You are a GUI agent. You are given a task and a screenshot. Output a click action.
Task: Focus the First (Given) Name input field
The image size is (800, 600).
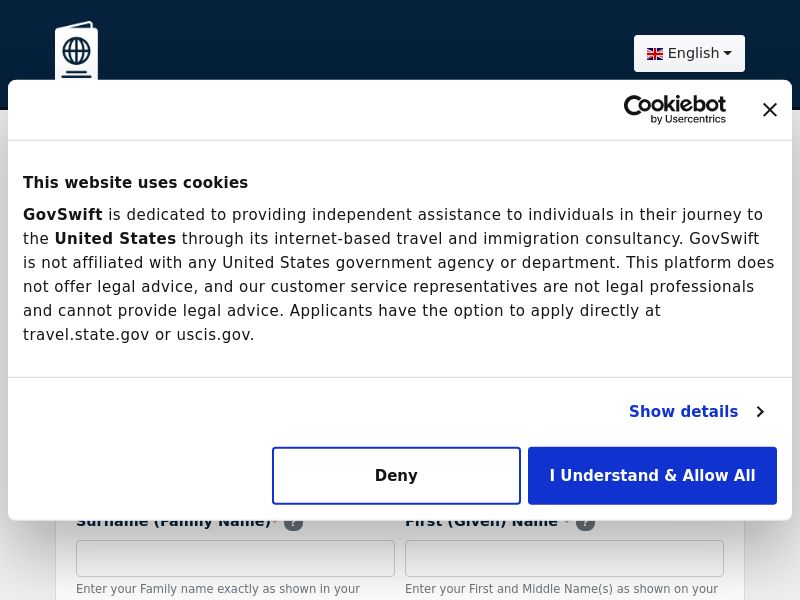coord(564,559)
